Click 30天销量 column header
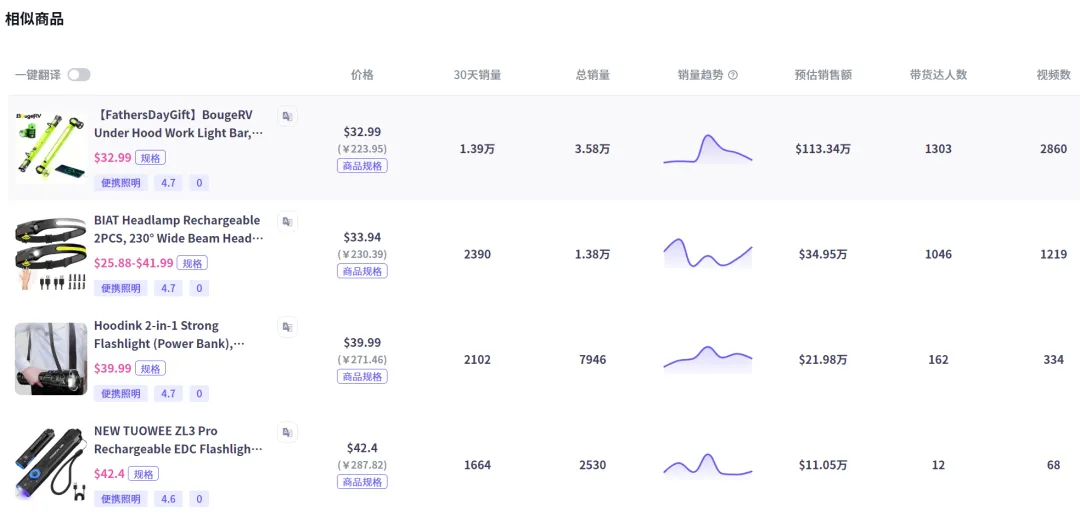Screen dimensions: 1080x517 [477, 75]
